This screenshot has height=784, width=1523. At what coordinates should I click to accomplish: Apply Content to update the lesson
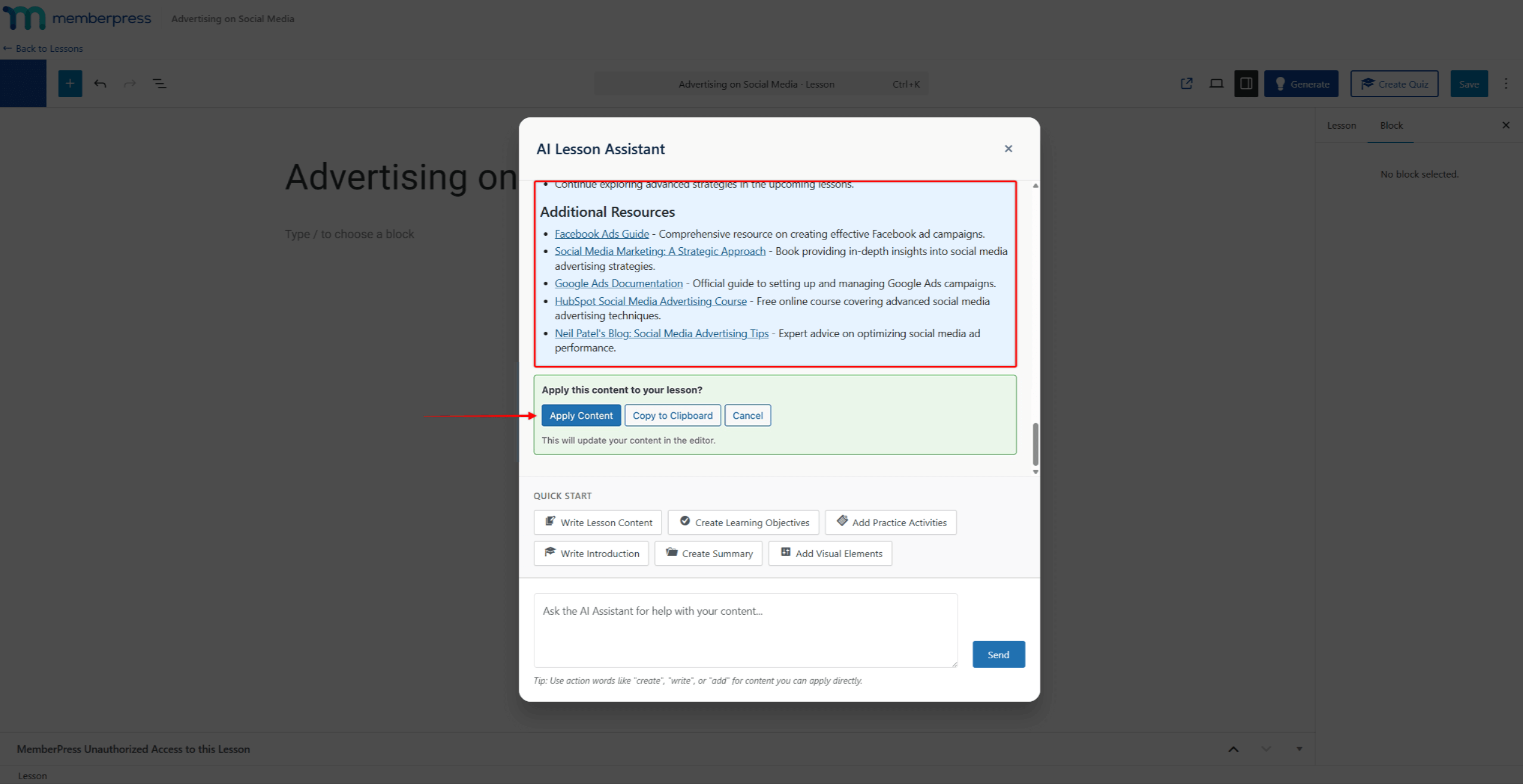581,415
